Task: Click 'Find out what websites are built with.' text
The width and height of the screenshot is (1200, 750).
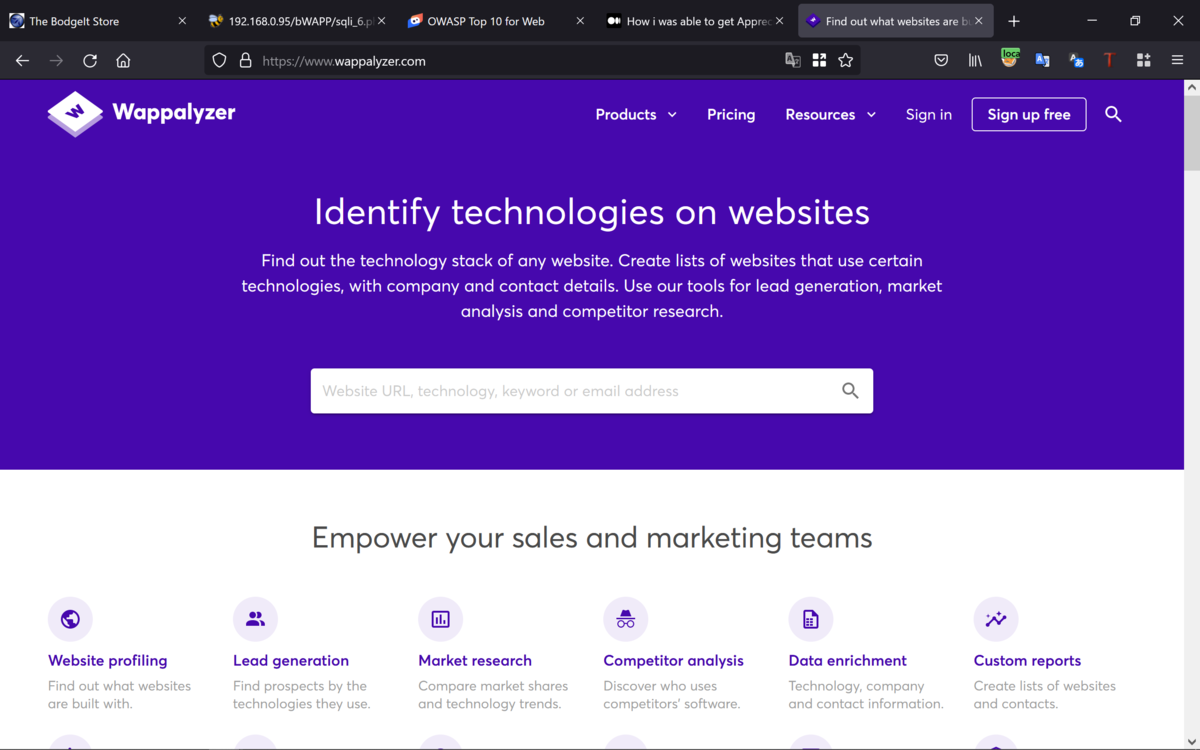Action: [x=119, y=695]
